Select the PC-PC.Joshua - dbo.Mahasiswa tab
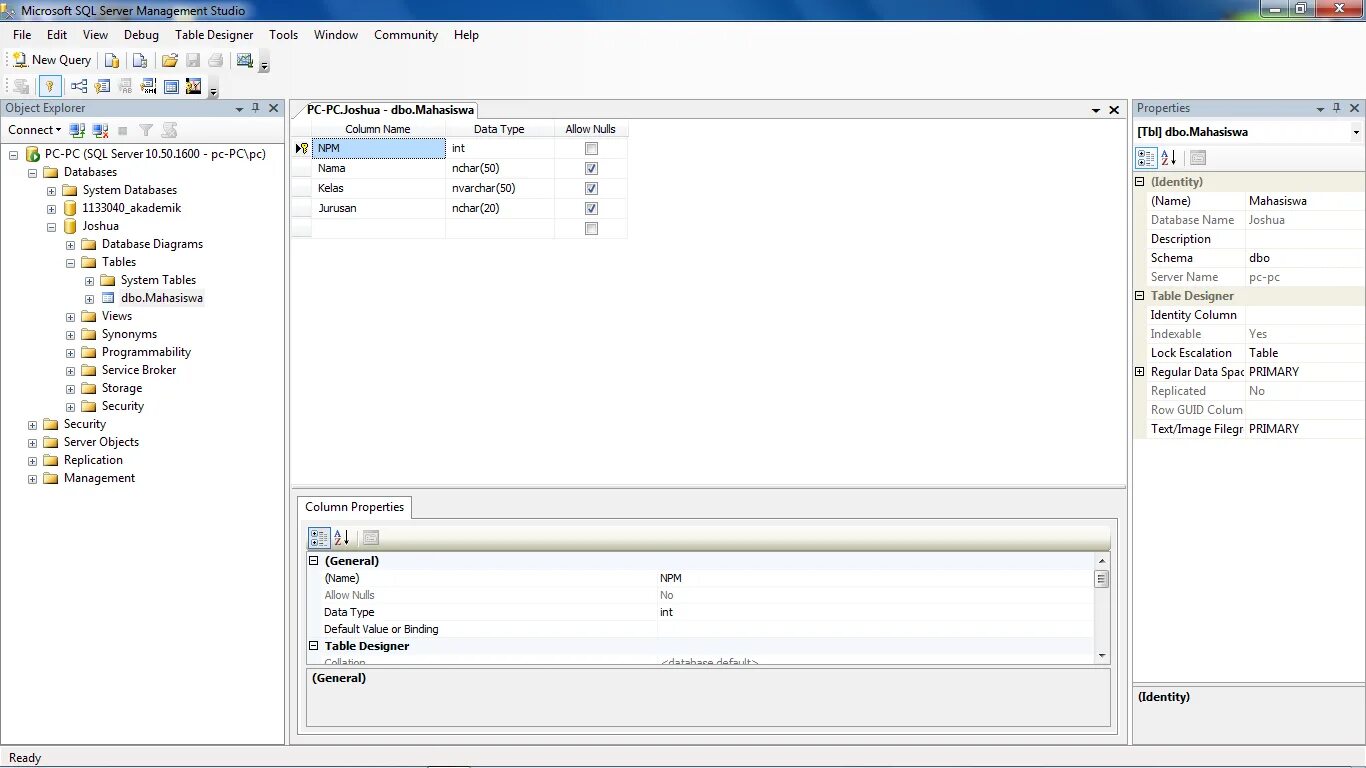The height and width of the screenshot is (768, 1366). pyautogui.click(x=390, y=110)
